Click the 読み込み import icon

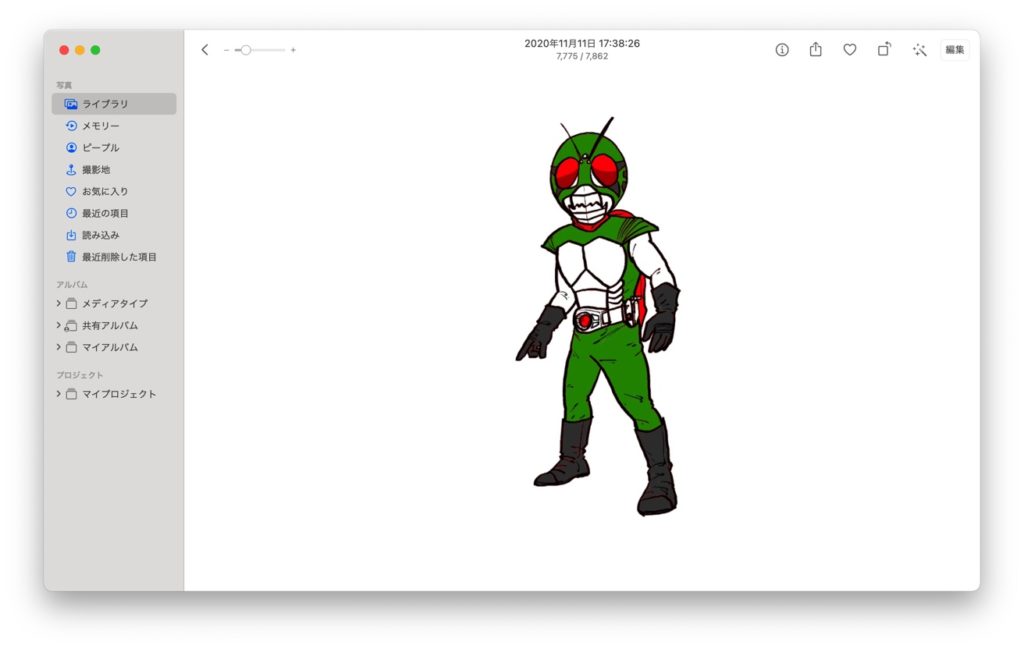point(71,235)
